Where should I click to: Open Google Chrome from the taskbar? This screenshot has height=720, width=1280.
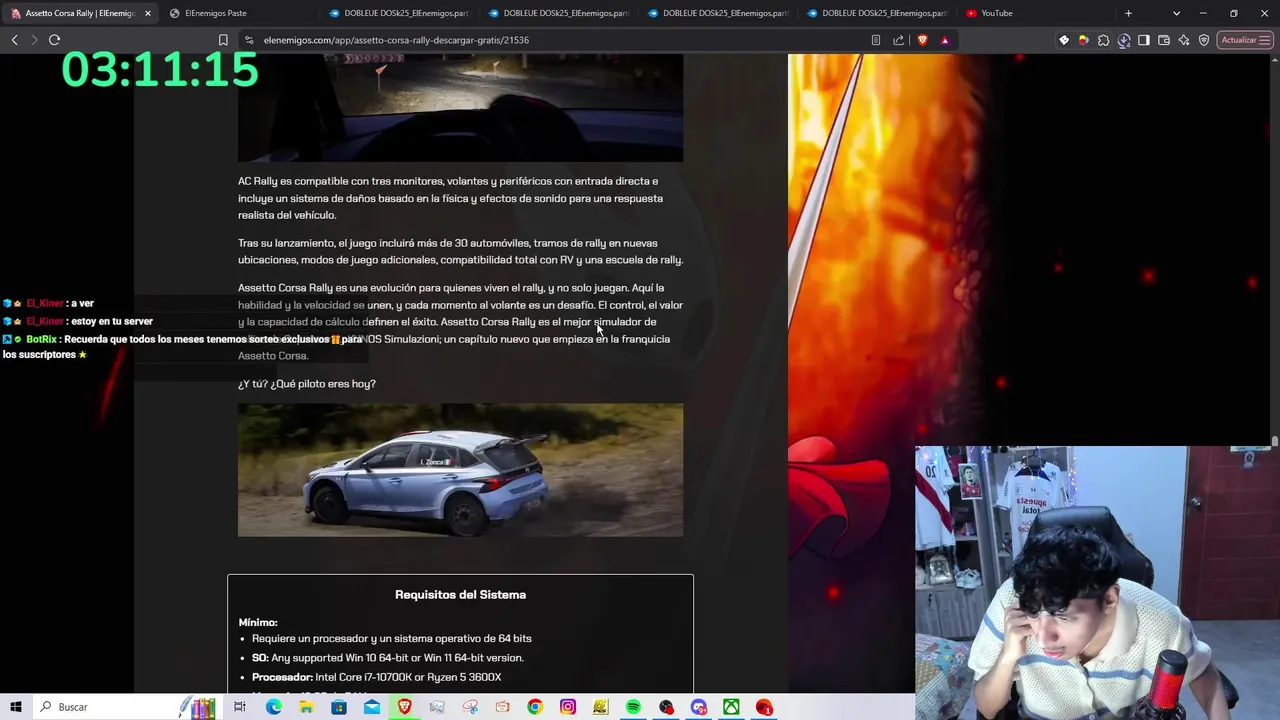535,707
